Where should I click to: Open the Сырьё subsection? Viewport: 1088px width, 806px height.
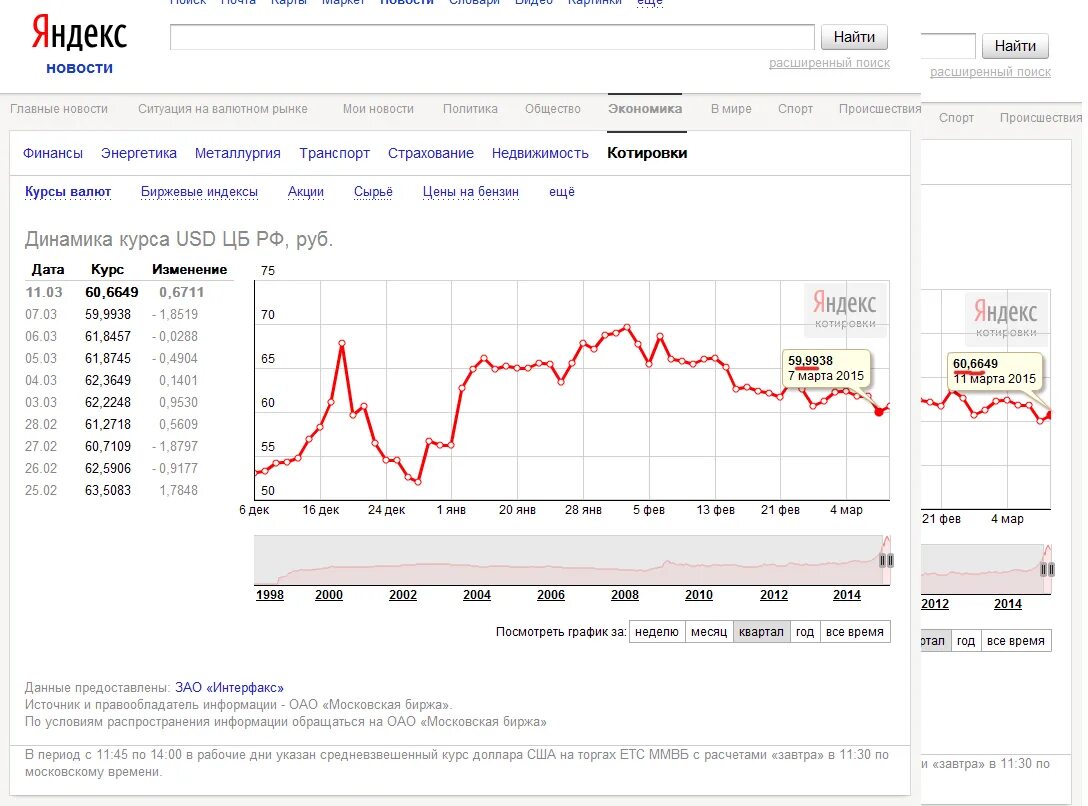click(373, 192)
